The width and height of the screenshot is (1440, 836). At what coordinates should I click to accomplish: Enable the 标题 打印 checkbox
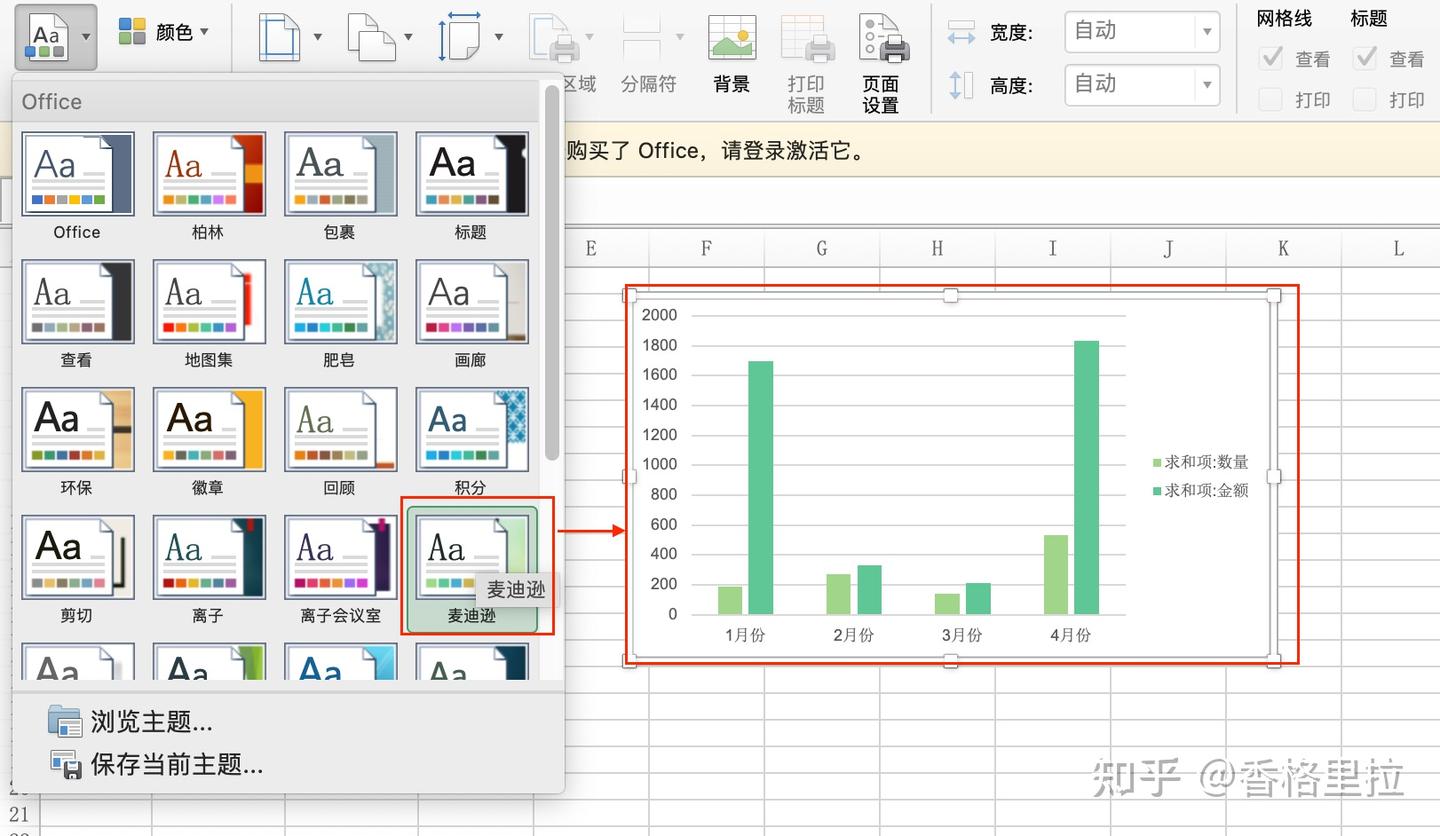pos(1365,99)
